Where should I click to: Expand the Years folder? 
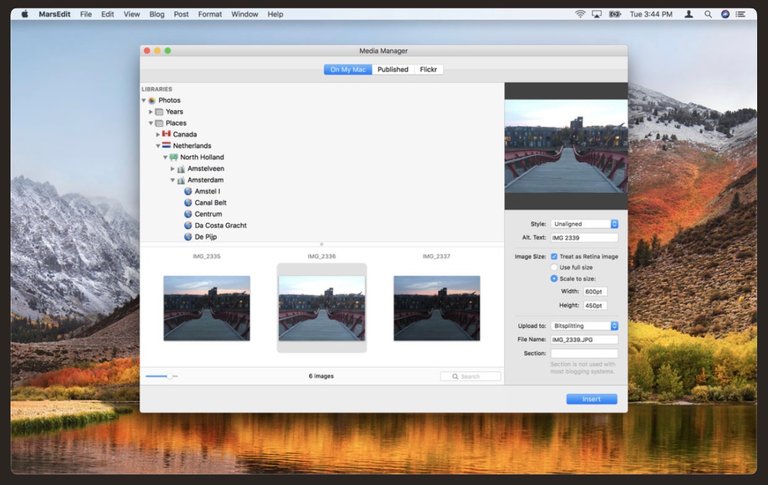151,112
